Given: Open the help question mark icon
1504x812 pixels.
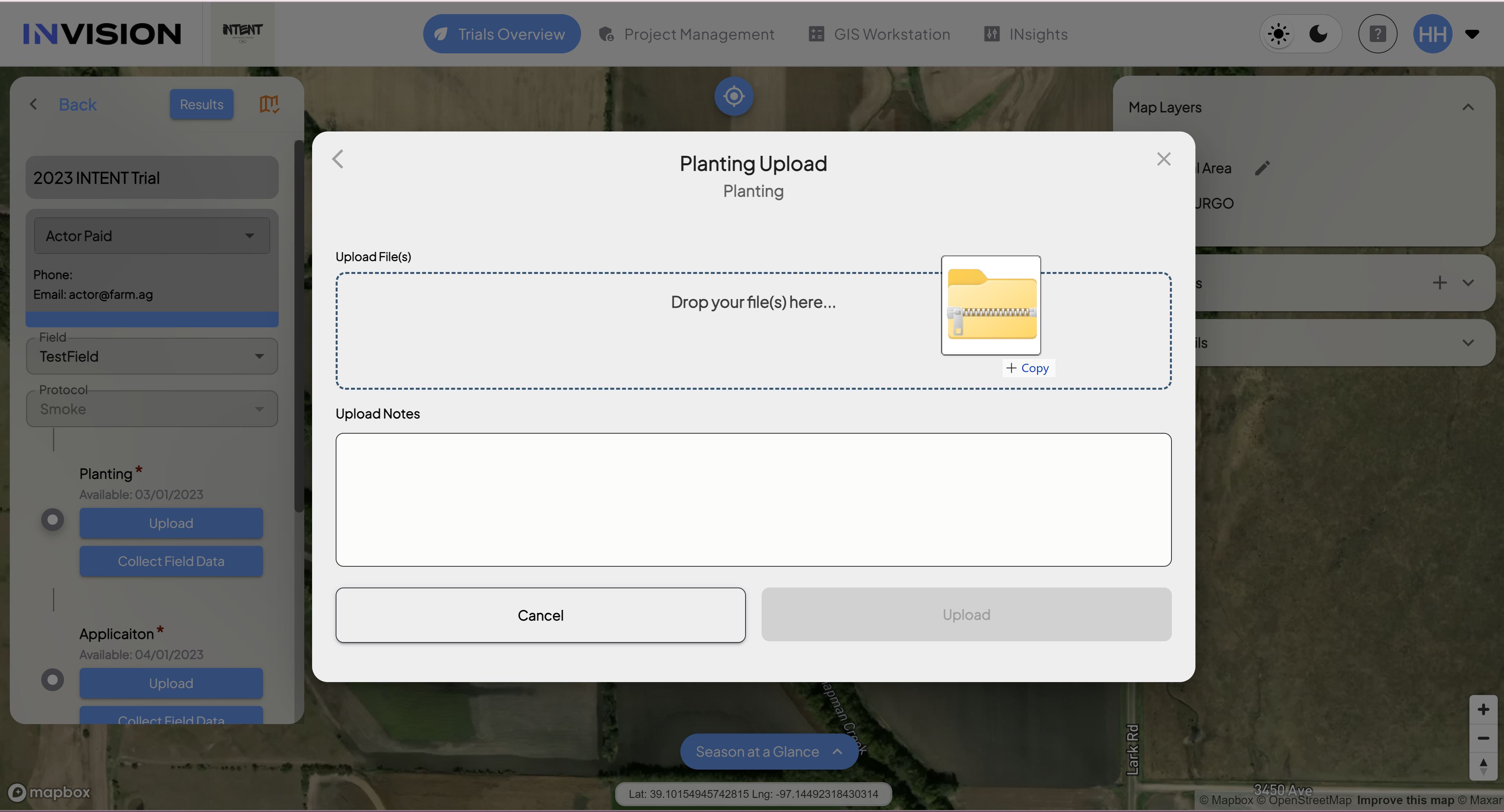Looking at the screenshot, I should pyautogui.click(x=1377, y=34).
